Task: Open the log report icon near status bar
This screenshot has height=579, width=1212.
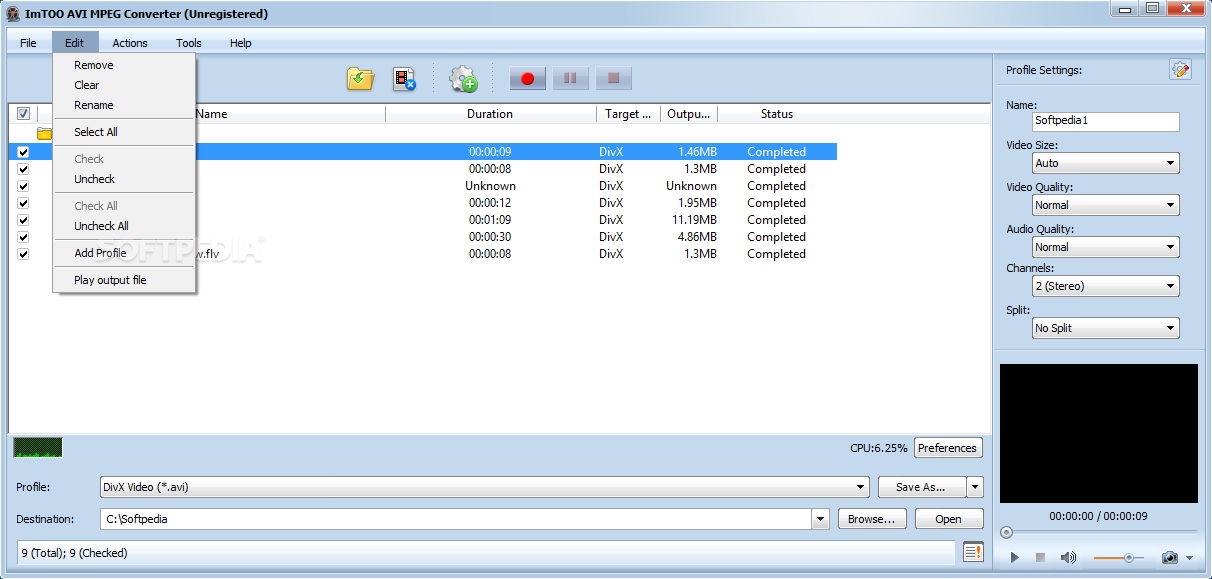Action: pyautogui.click(x=973, y=552)
